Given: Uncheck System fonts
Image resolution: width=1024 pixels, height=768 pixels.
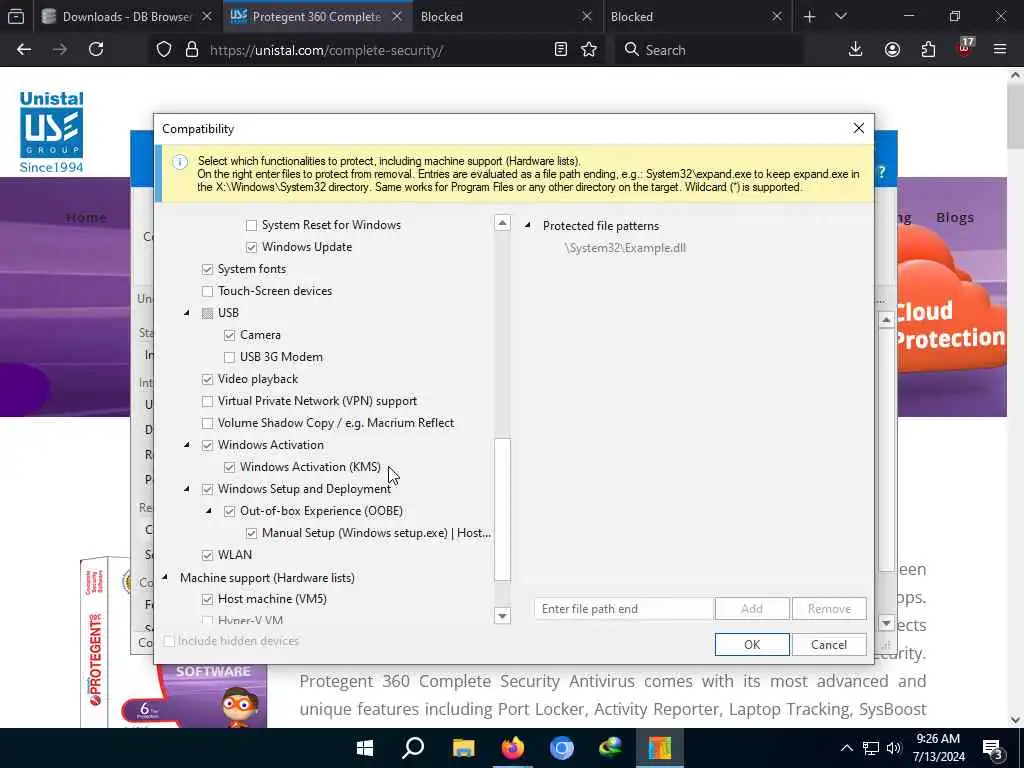Looking at the screenshot, I should (208, 269).
